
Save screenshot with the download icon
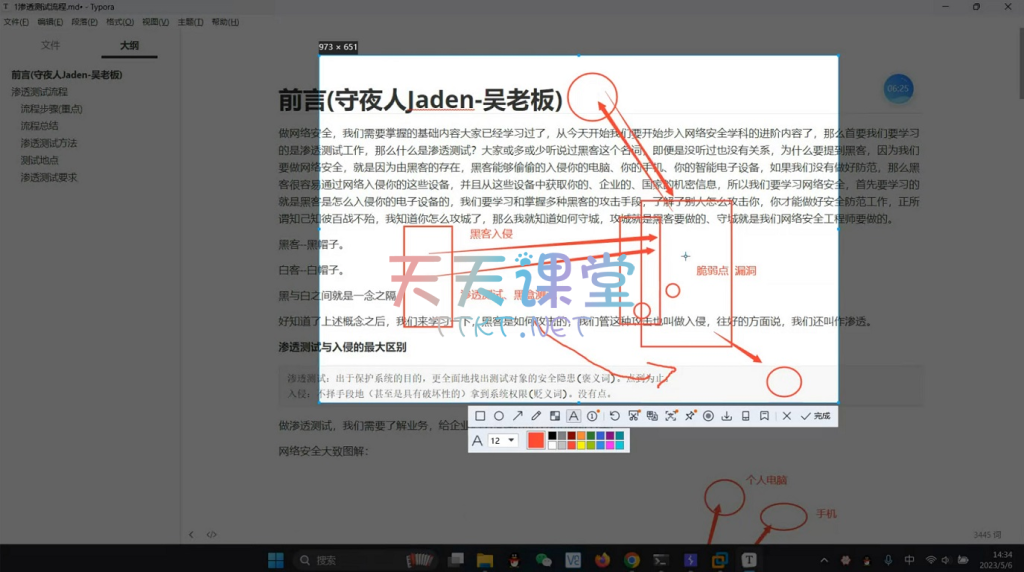[x=727, y=416]
